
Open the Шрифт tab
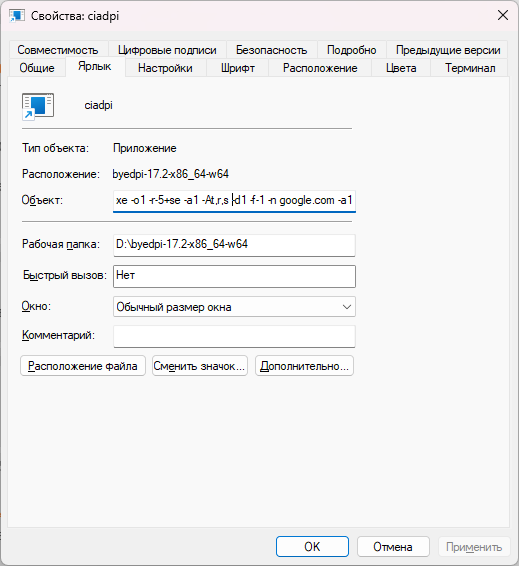pos(238,68)
